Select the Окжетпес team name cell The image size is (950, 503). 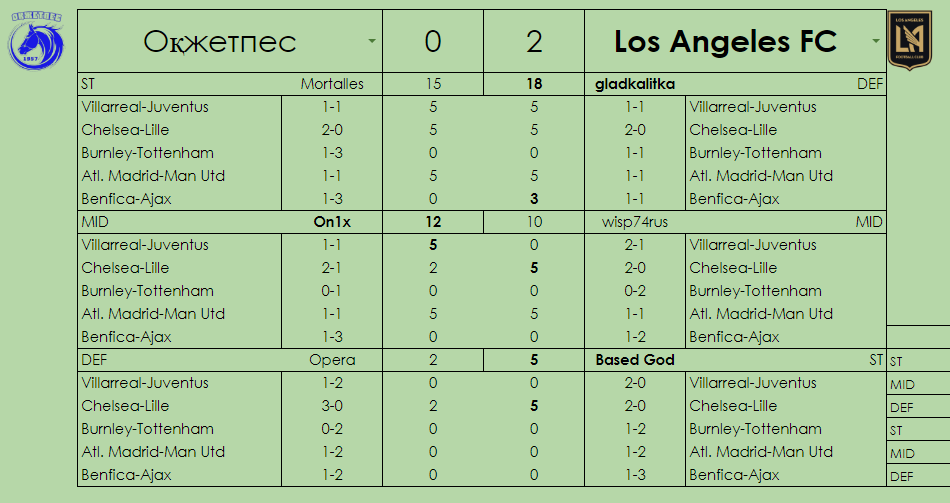[x=220, y=42]
